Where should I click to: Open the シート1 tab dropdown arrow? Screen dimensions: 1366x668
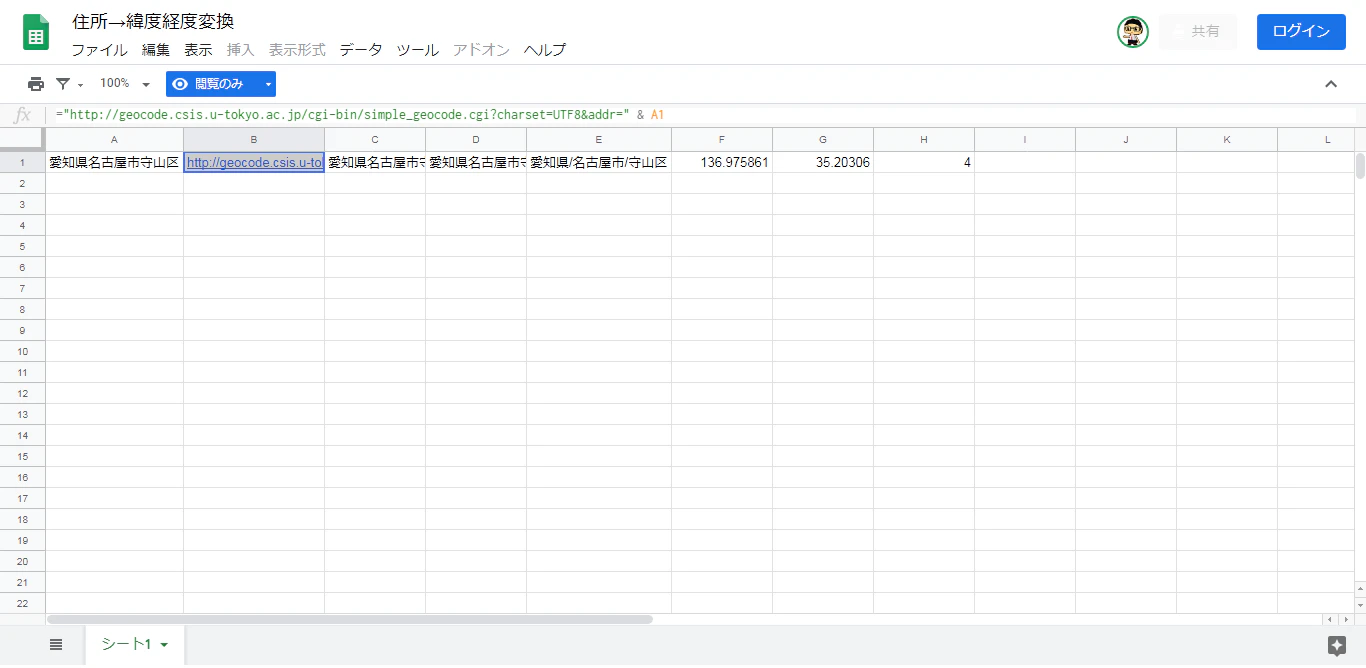pyautogui.click(x=164, y=645)
